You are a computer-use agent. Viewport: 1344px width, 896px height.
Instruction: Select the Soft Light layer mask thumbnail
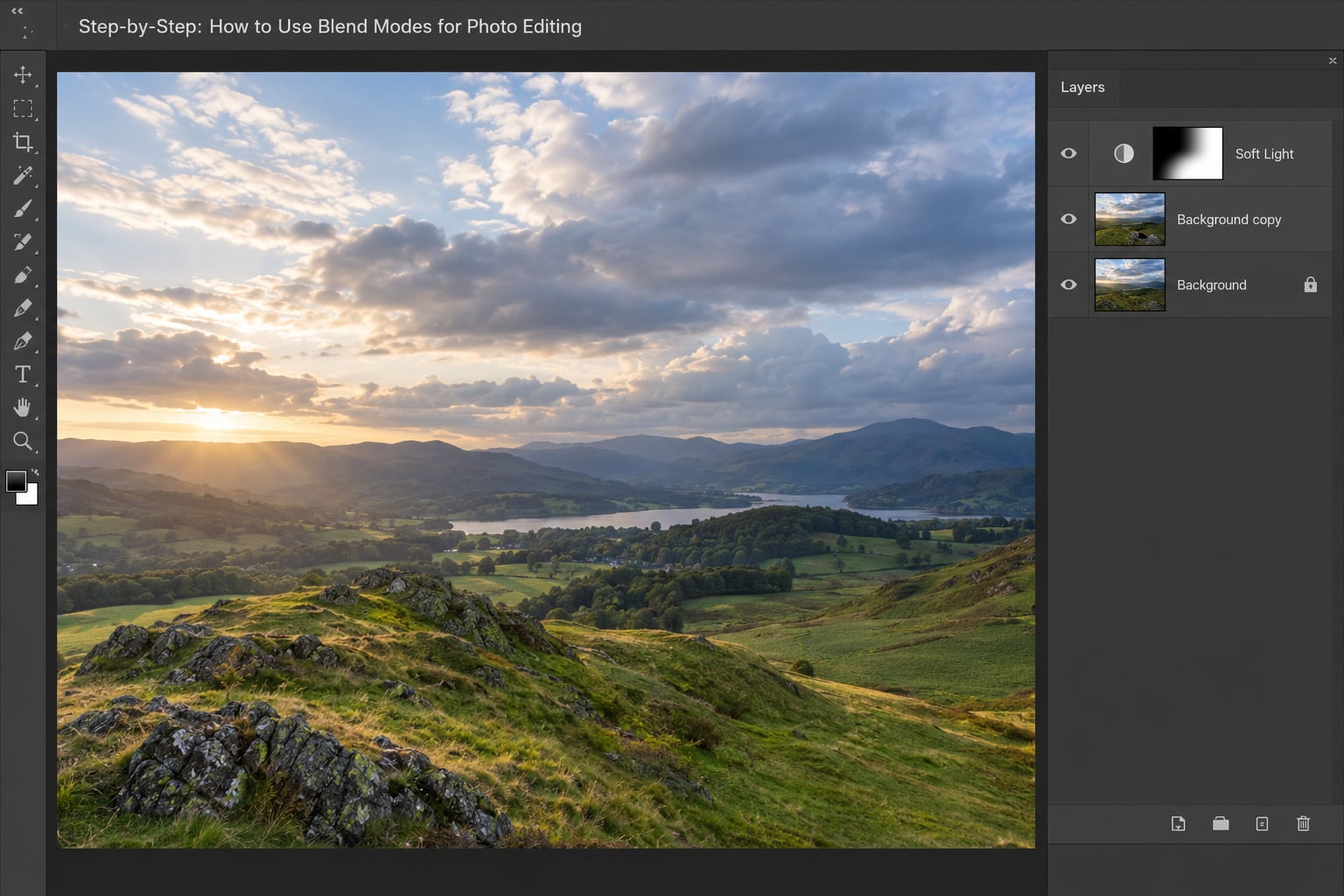pos(1187,153)
